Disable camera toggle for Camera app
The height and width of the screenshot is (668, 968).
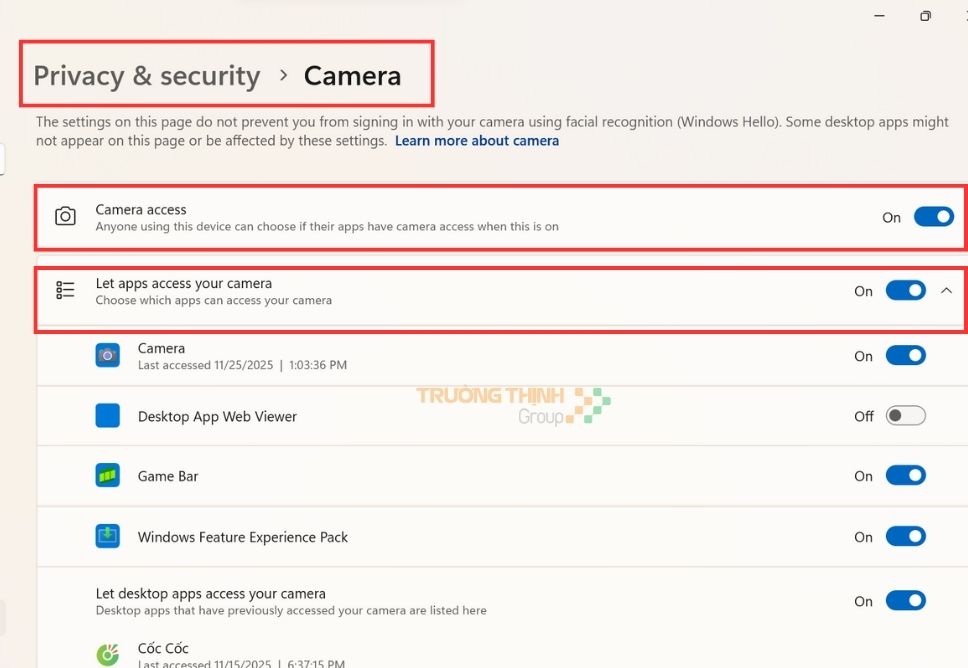(x=905, y=355)
